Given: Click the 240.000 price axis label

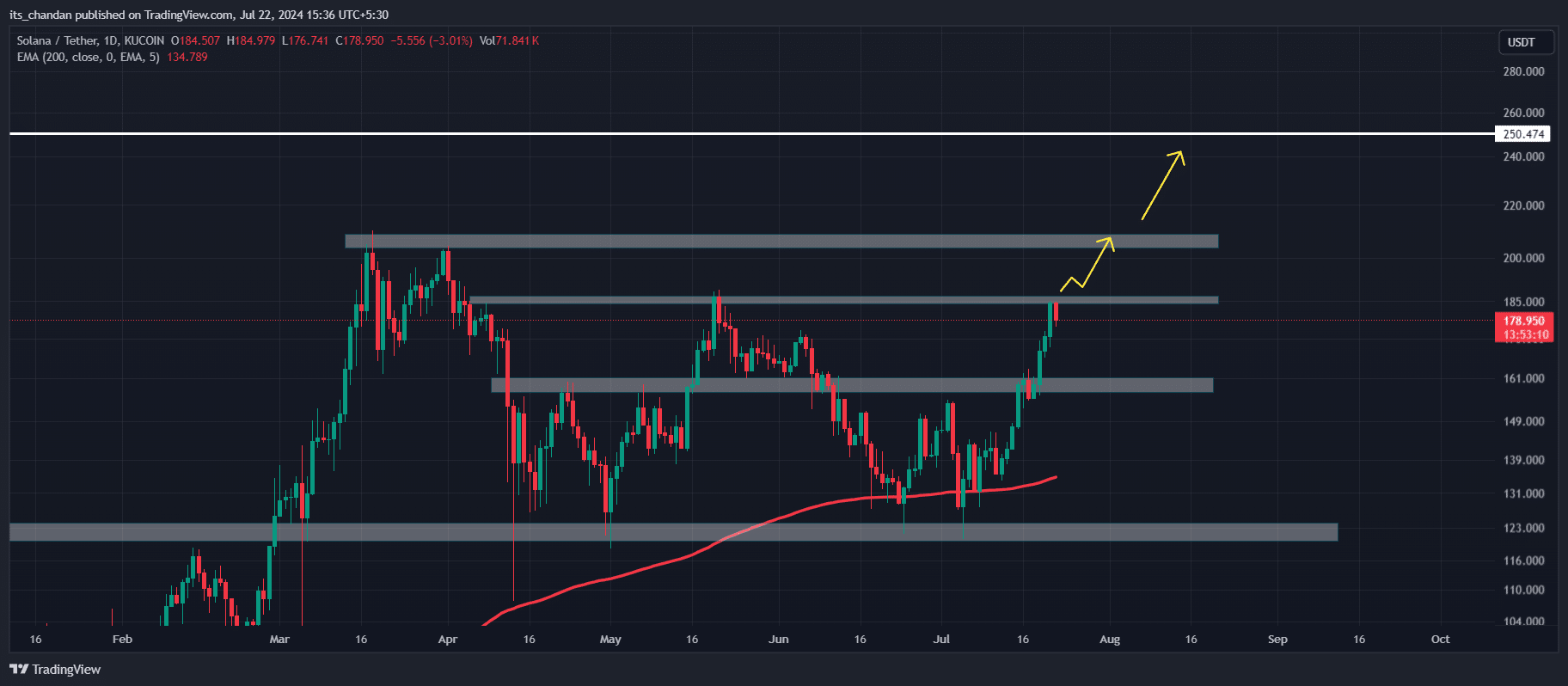Looking at the screenshot, I should click(1523, 156).
